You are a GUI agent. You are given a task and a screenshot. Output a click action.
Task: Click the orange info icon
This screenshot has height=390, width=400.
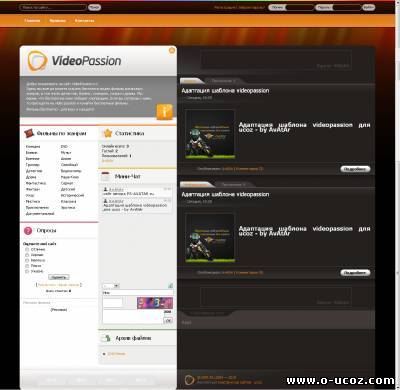coord(165,111)
